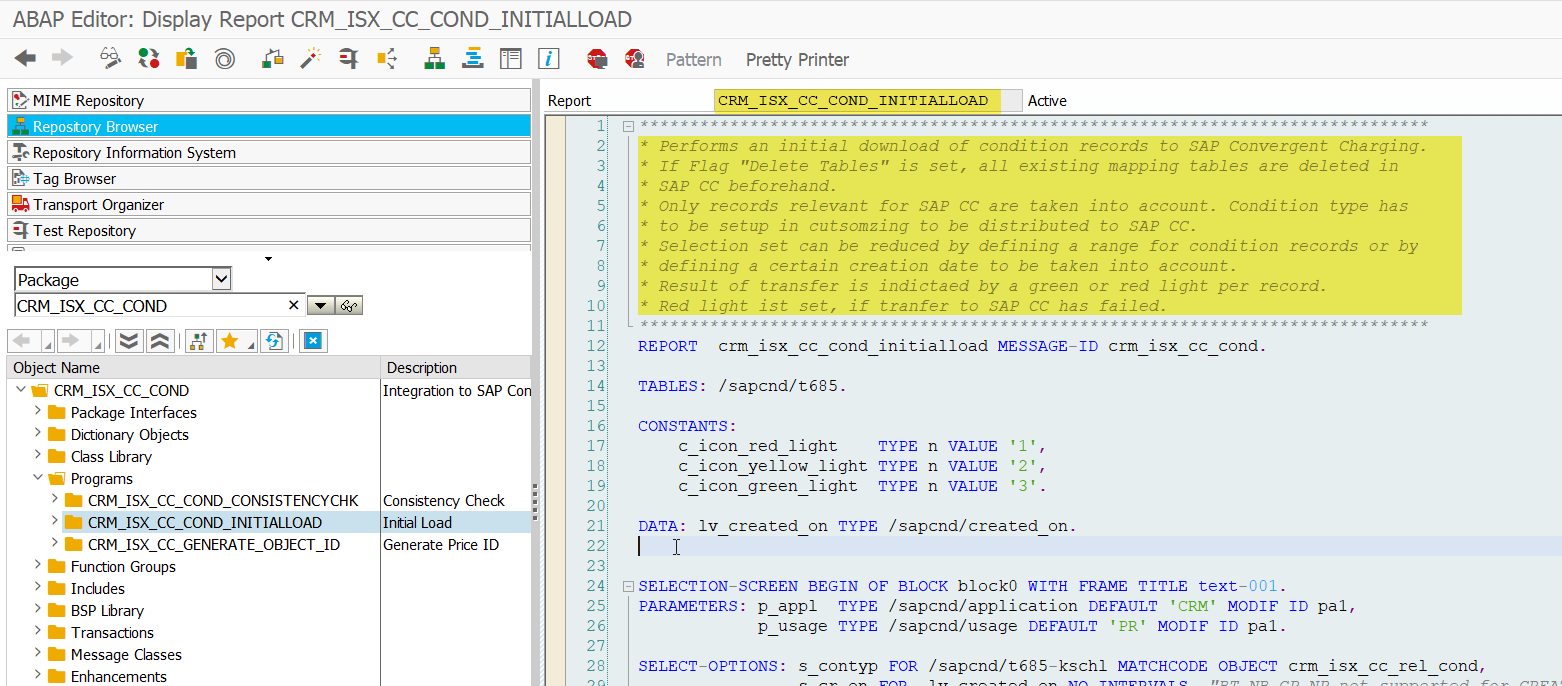The image size is (1562, 686).
Task: Add the object to favorites with the star
Action: click(230, 339)
